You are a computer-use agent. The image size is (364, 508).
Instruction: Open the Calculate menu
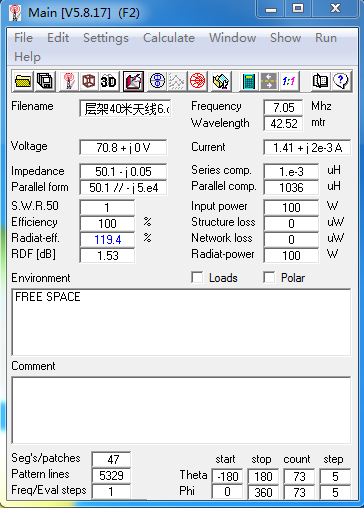coord(169,38)
